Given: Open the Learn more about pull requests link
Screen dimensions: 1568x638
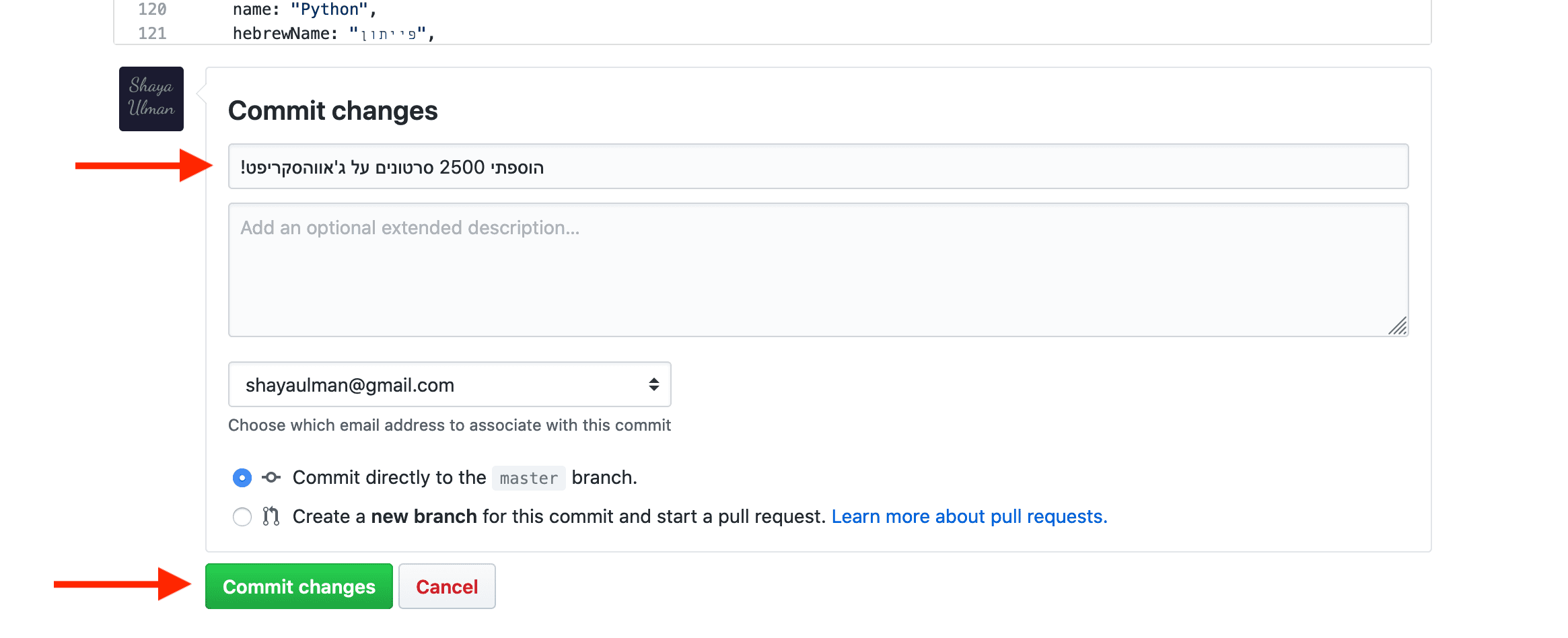Looking at the screenshot, I should point(969,516).
